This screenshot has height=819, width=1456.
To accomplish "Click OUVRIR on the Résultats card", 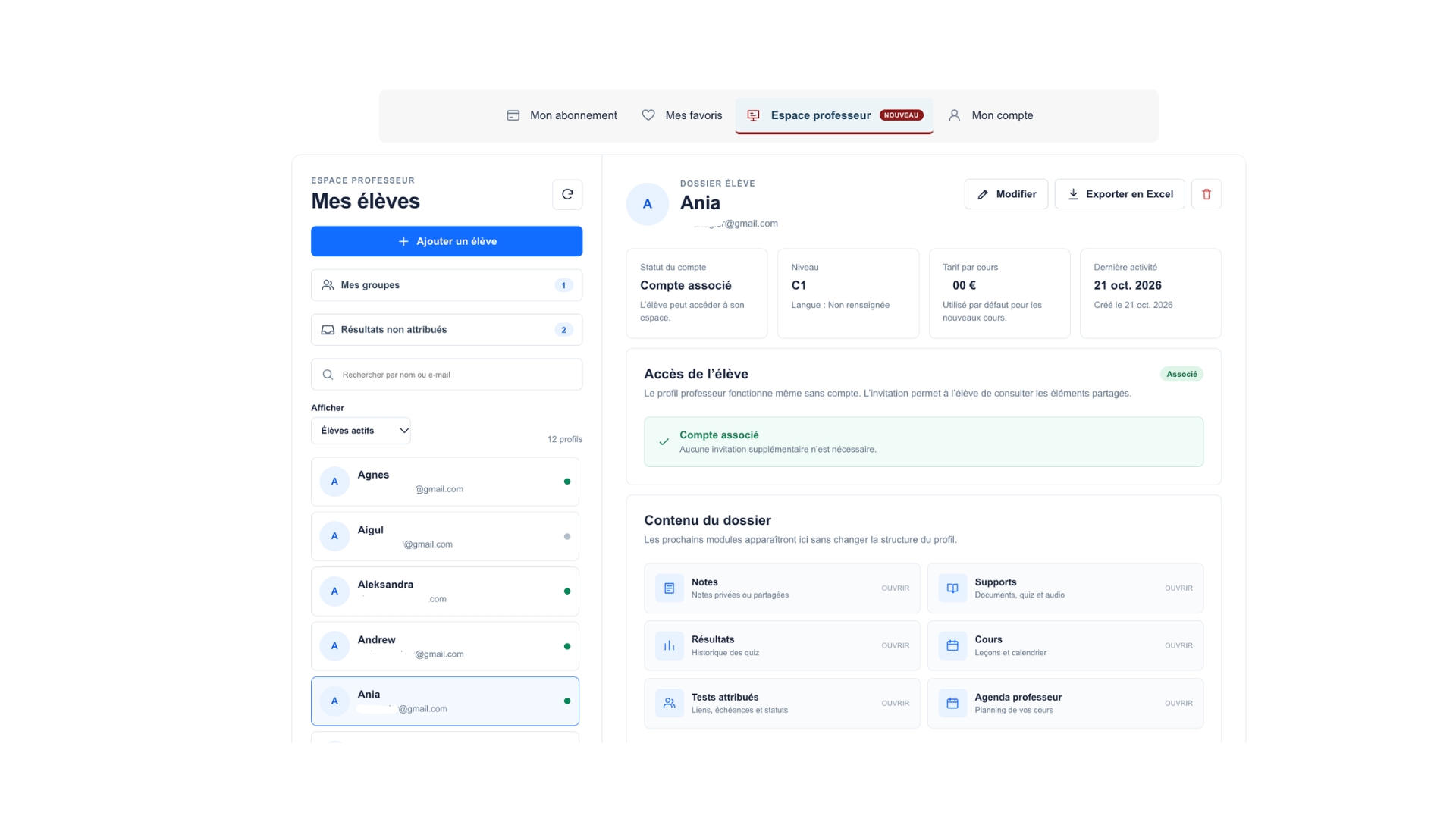I will 895,645.
